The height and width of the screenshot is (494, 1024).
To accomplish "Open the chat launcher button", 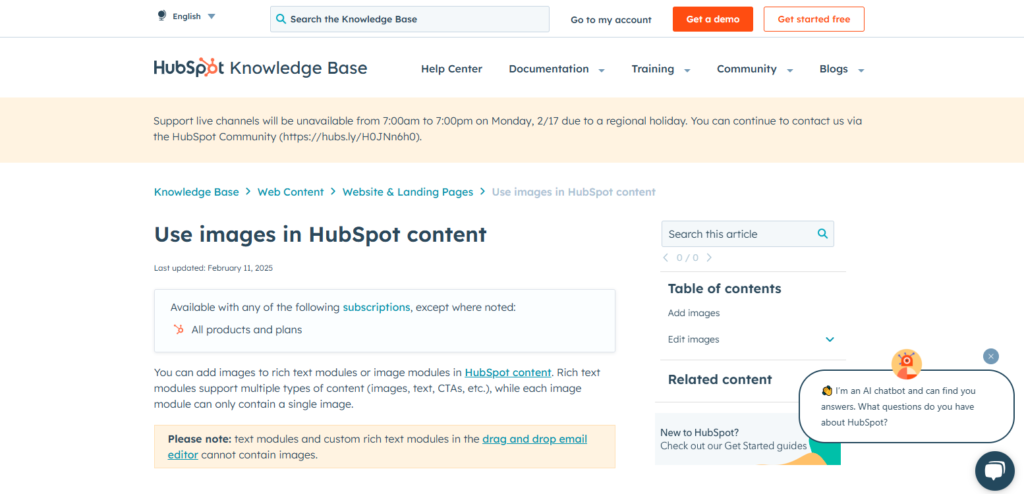I will click(995, 471).
